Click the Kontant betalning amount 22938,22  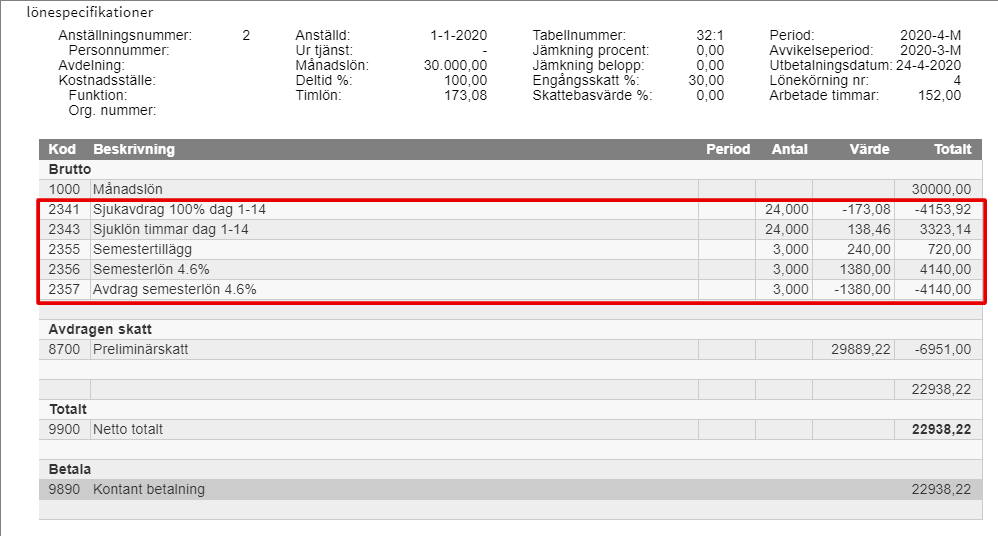coord(941,490)
